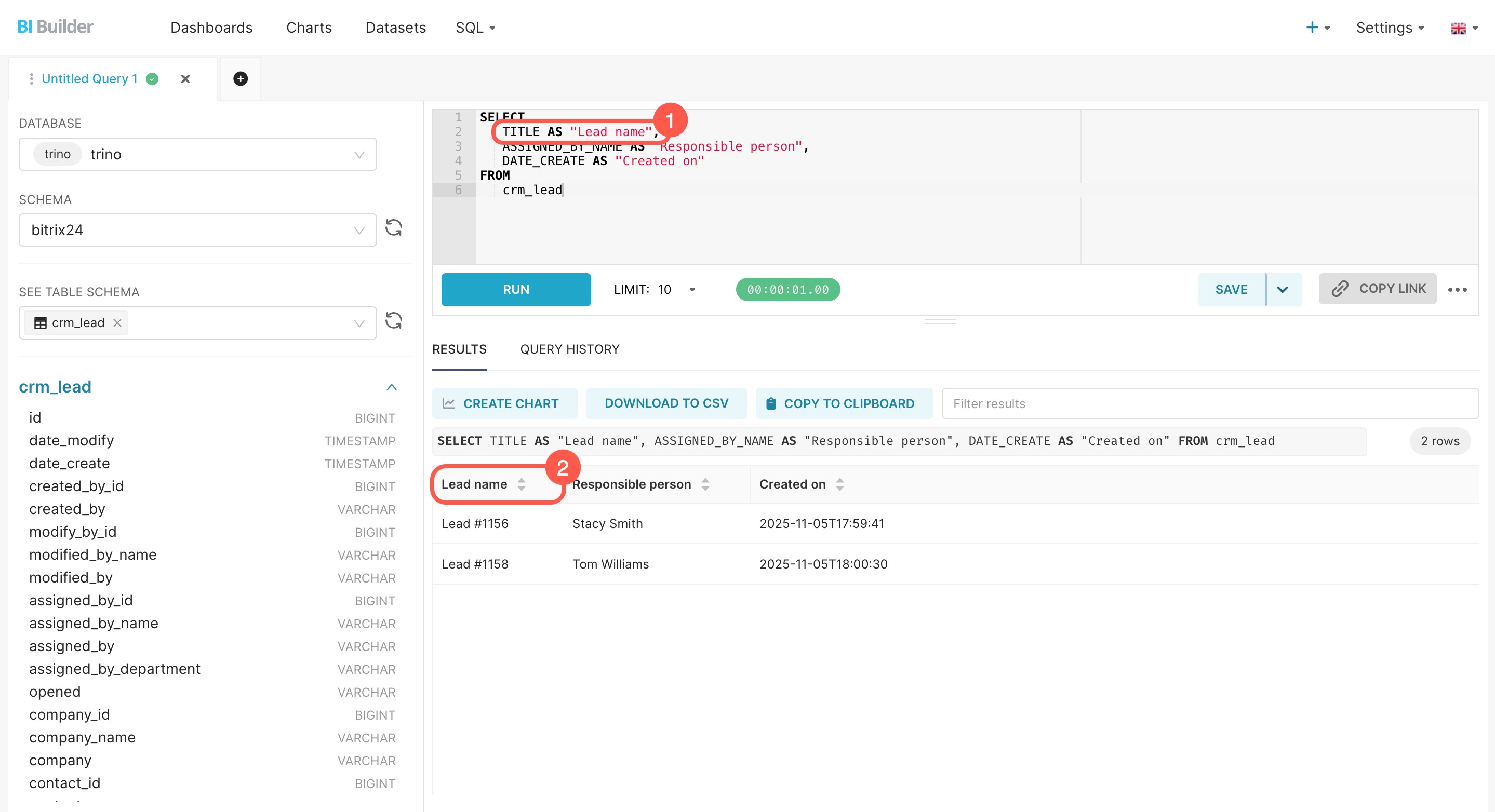Click the Filter results field
Viewport: 1495px width, 812px height.
[1209, 404]
